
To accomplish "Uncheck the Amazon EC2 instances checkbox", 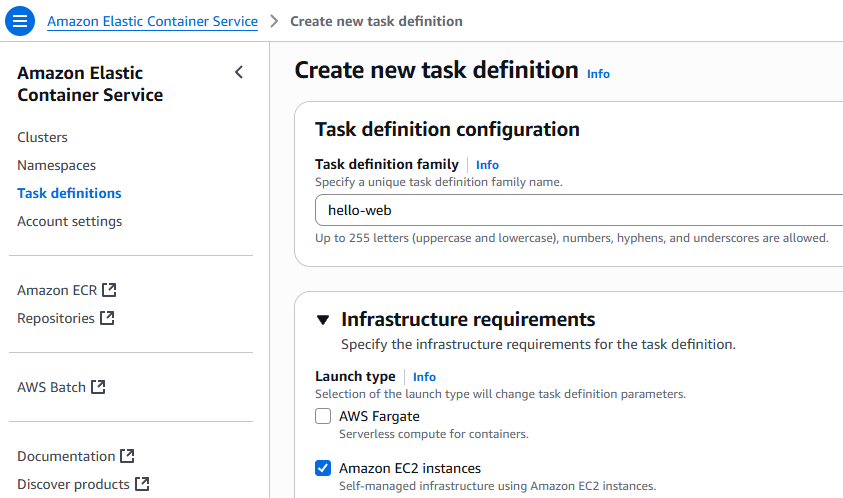I will coord(323,468).
